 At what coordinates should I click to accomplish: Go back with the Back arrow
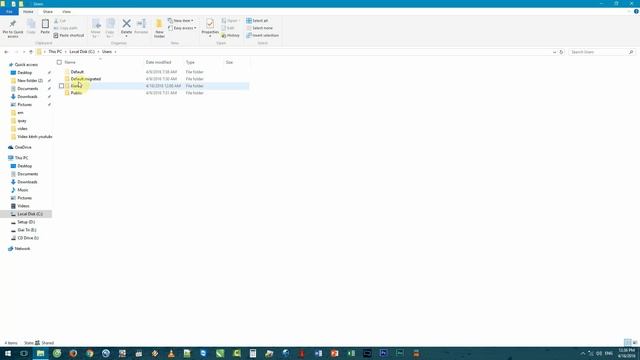pyautogui.click(x=6, y=52)
